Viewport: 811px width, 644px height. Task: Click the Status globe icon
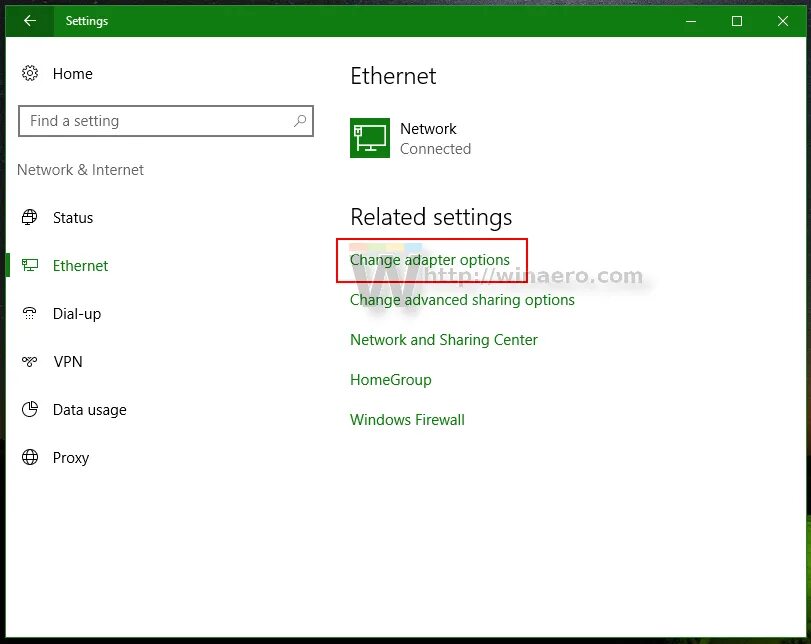(x=29, y=217)
